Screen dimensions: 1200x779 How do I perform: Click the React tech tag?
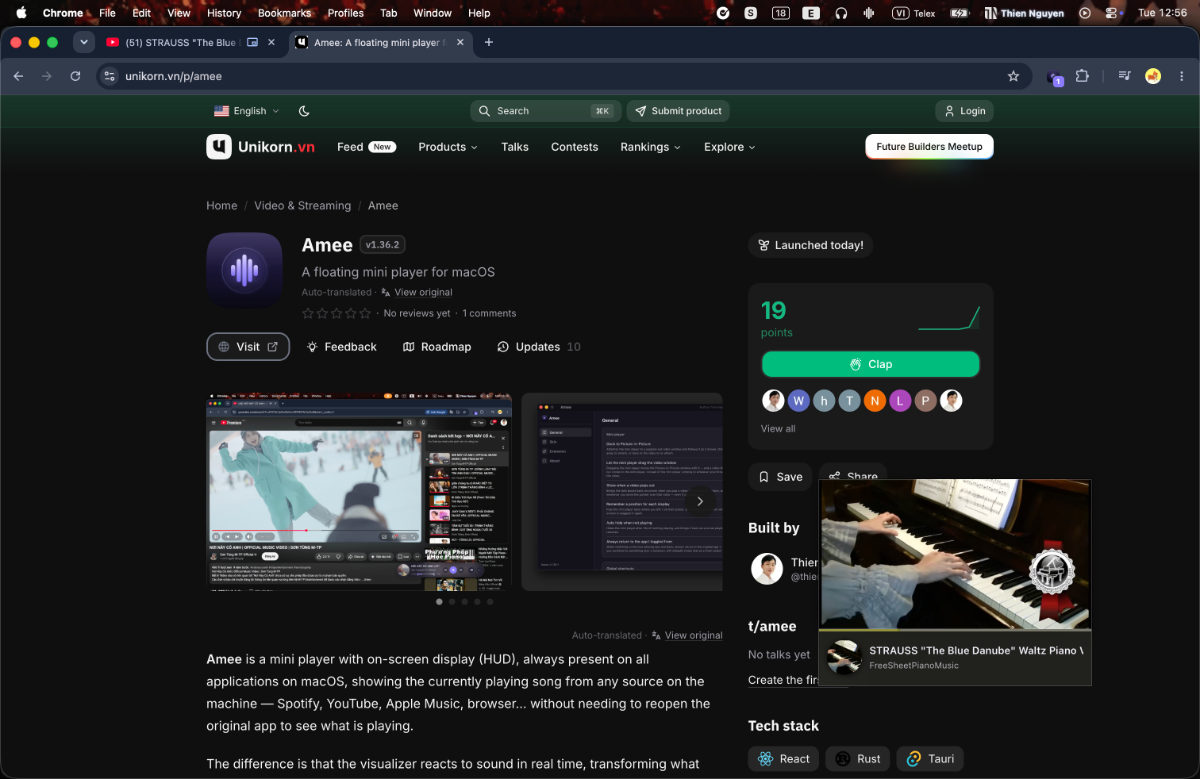pyautogui.click(x=784, y=759)
